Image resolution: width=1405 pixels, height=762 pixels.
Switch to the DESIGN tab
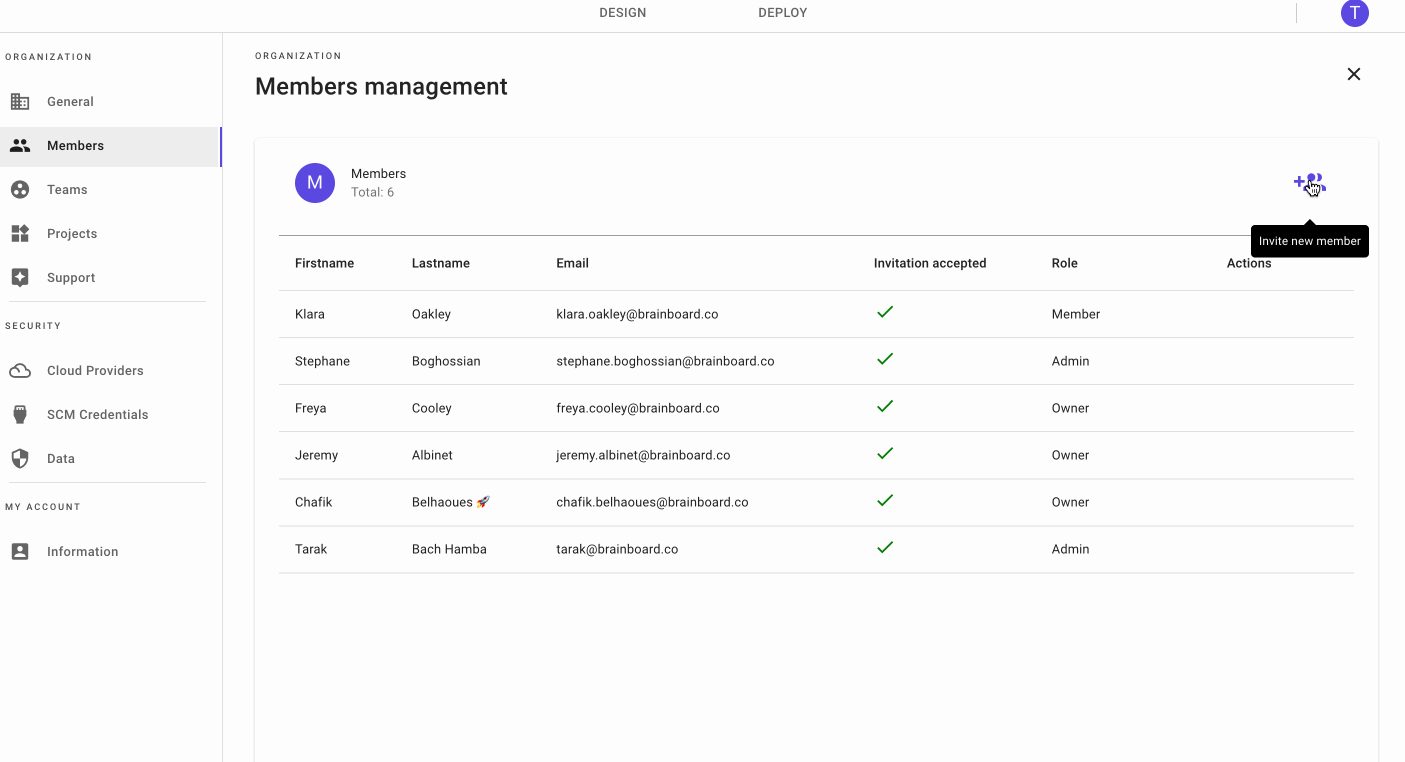pyautogui.click(x=622, y=13)
